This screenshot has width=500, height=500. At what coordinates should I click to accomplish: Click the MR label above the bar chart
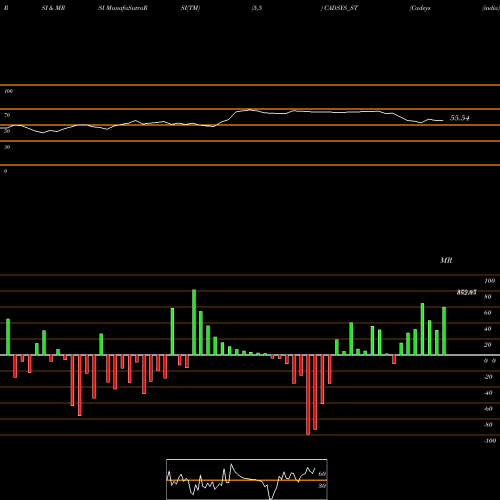tap(446, 260)
